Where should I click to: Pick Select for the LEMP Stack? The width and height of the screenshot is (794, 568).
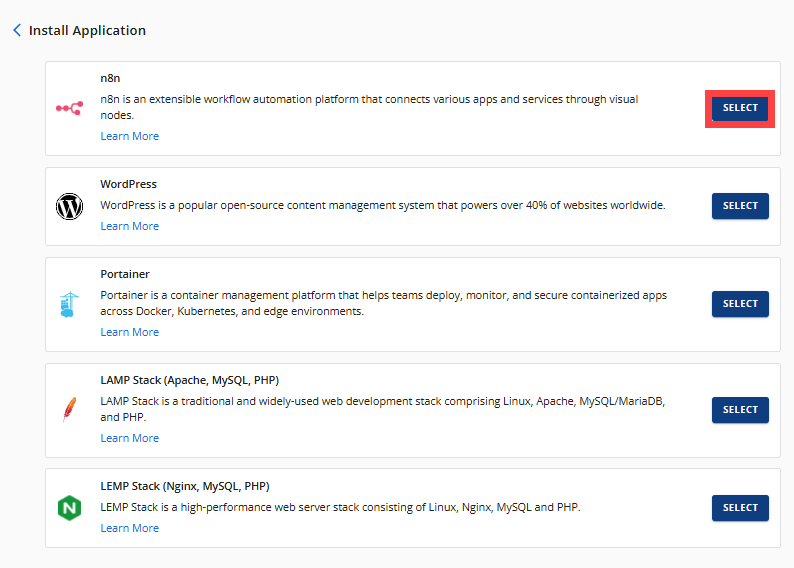tap(740, 508)
